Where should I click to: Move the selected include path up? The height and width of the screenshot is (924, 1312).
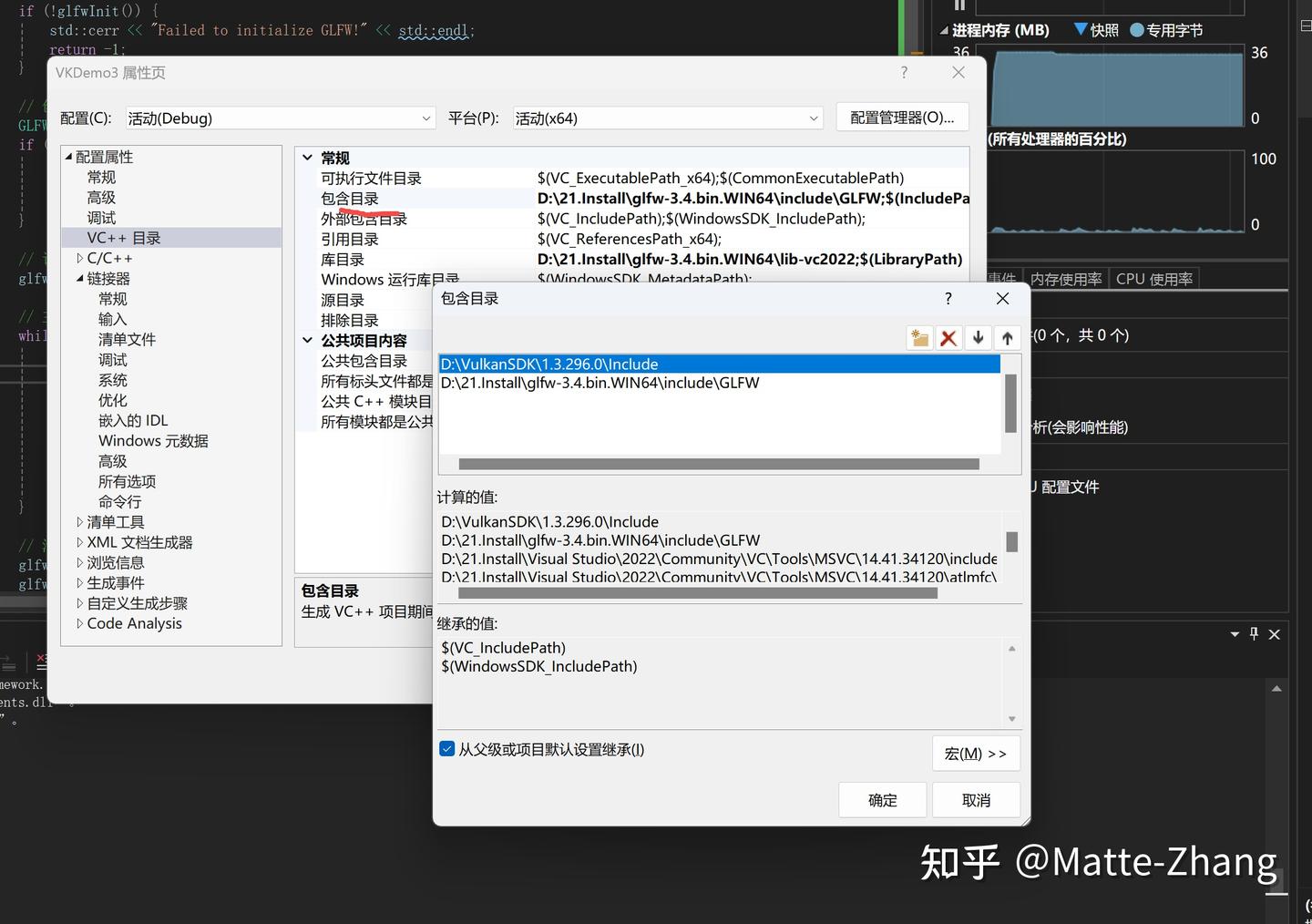coord(1007,337)
